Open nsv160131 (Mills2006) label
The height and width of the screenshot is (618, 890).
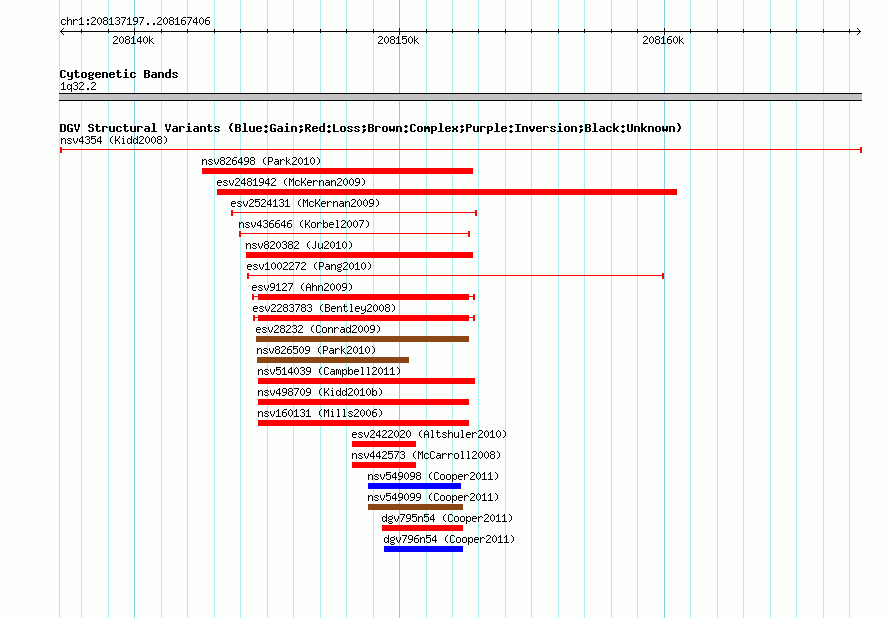[320, 413]
